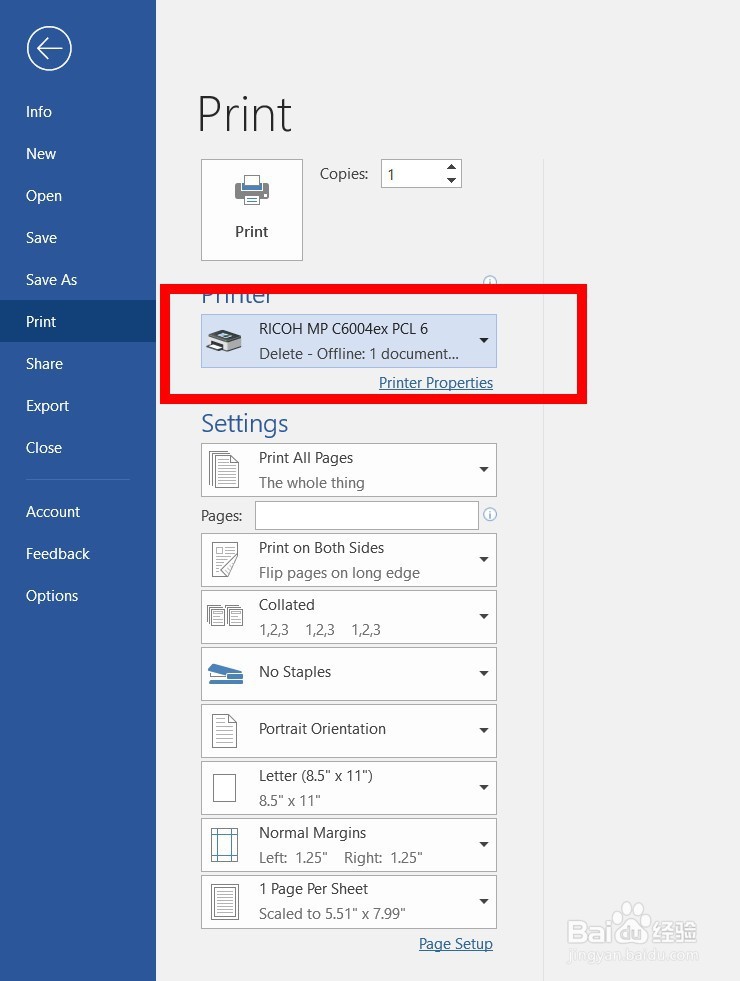Click the Page Setup link

(455, 943)
